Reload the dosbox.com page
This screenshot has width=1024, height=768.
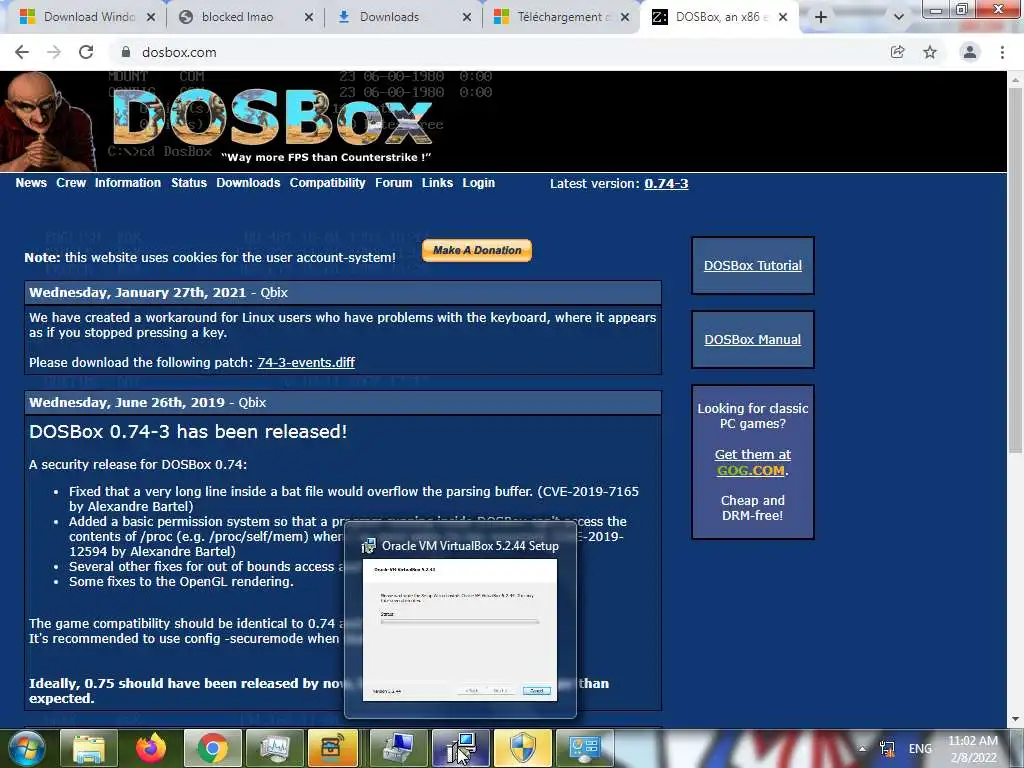coord(86,52)
